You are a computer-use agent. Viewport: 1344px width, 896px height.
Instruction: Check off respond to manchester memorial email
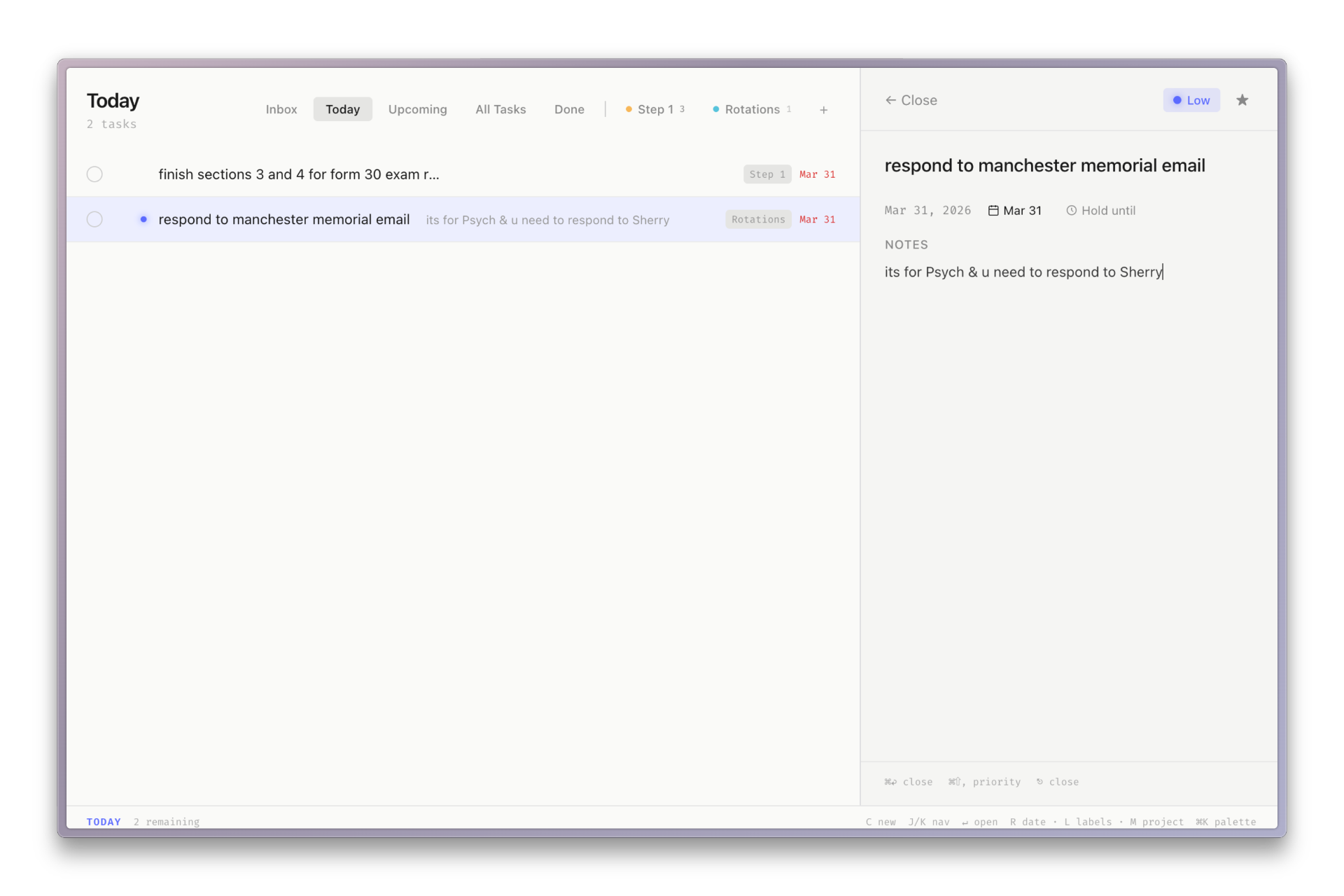point(94,219)
